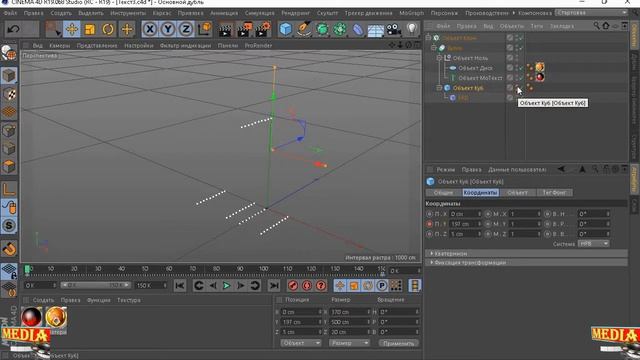Open the search magnifier in Object Manager
The height and width of the screenshot is (360, 640).
coord(597,26)
